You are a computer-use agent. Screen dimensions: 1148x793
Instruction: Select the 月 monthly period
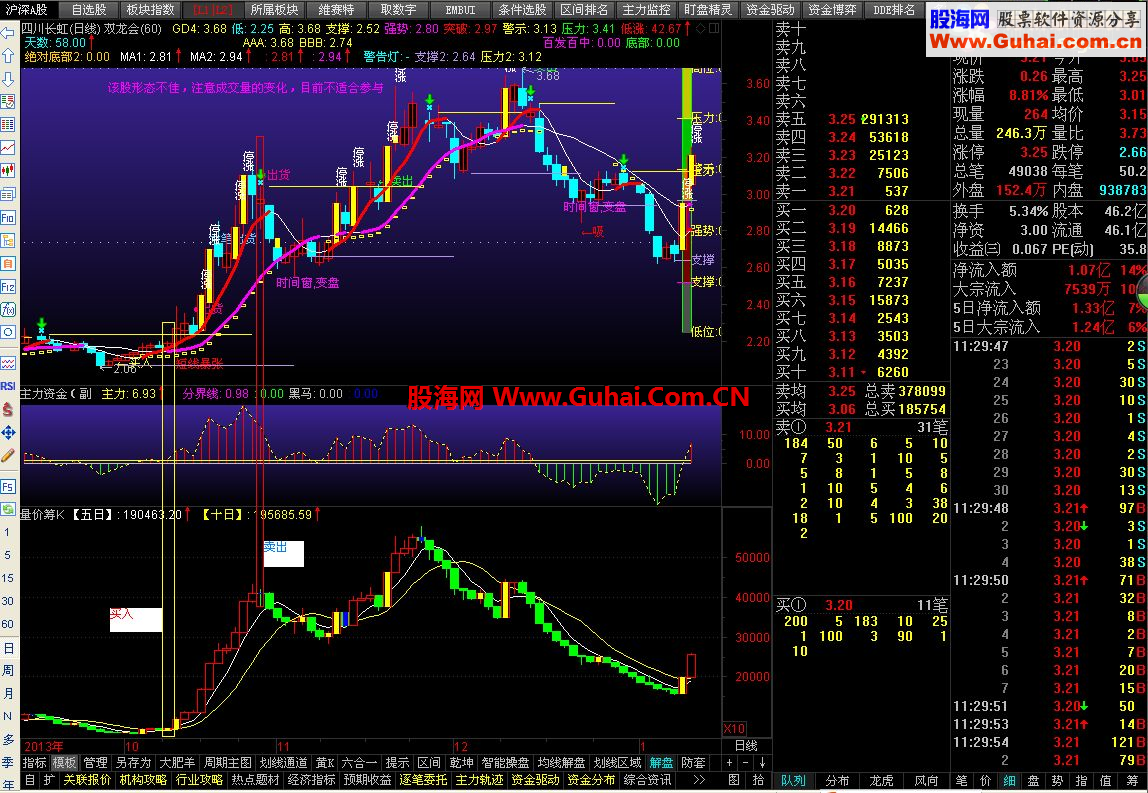click(x=8, y=693)
